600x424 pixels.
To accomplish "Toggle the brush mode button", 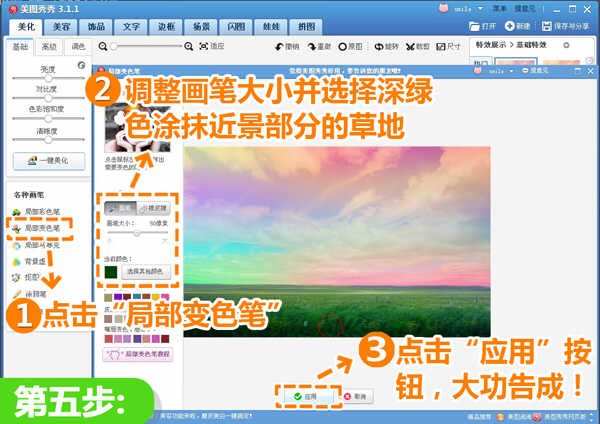I will (121, 208).
